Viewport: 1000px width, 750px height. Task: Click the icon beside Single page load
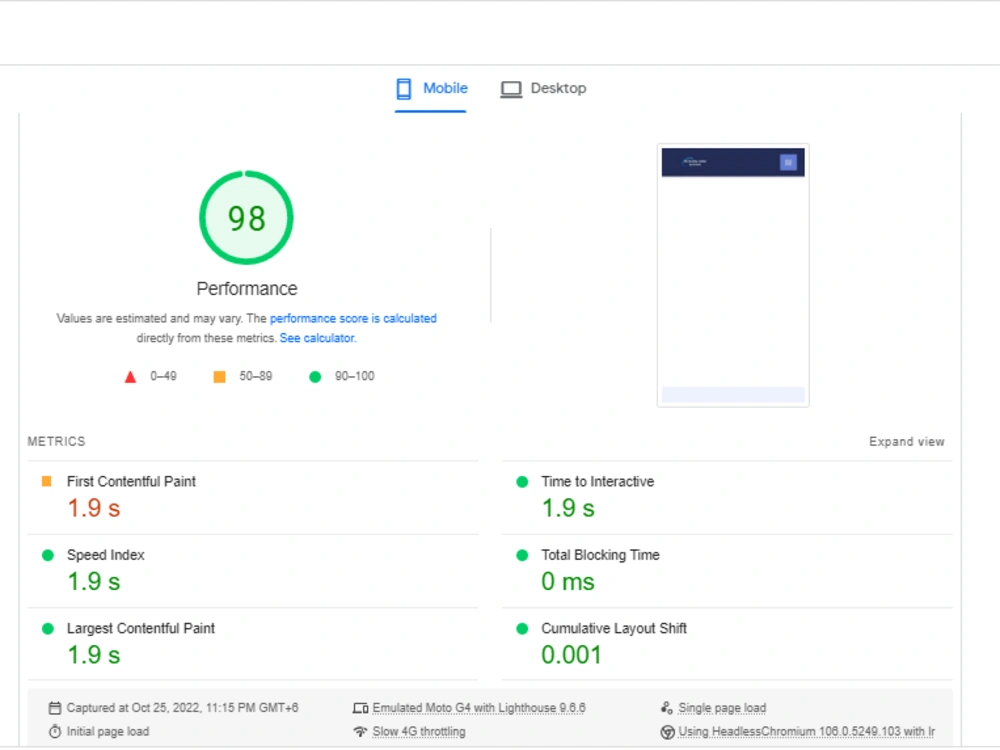pyautogui.click(x=666, y=708)
